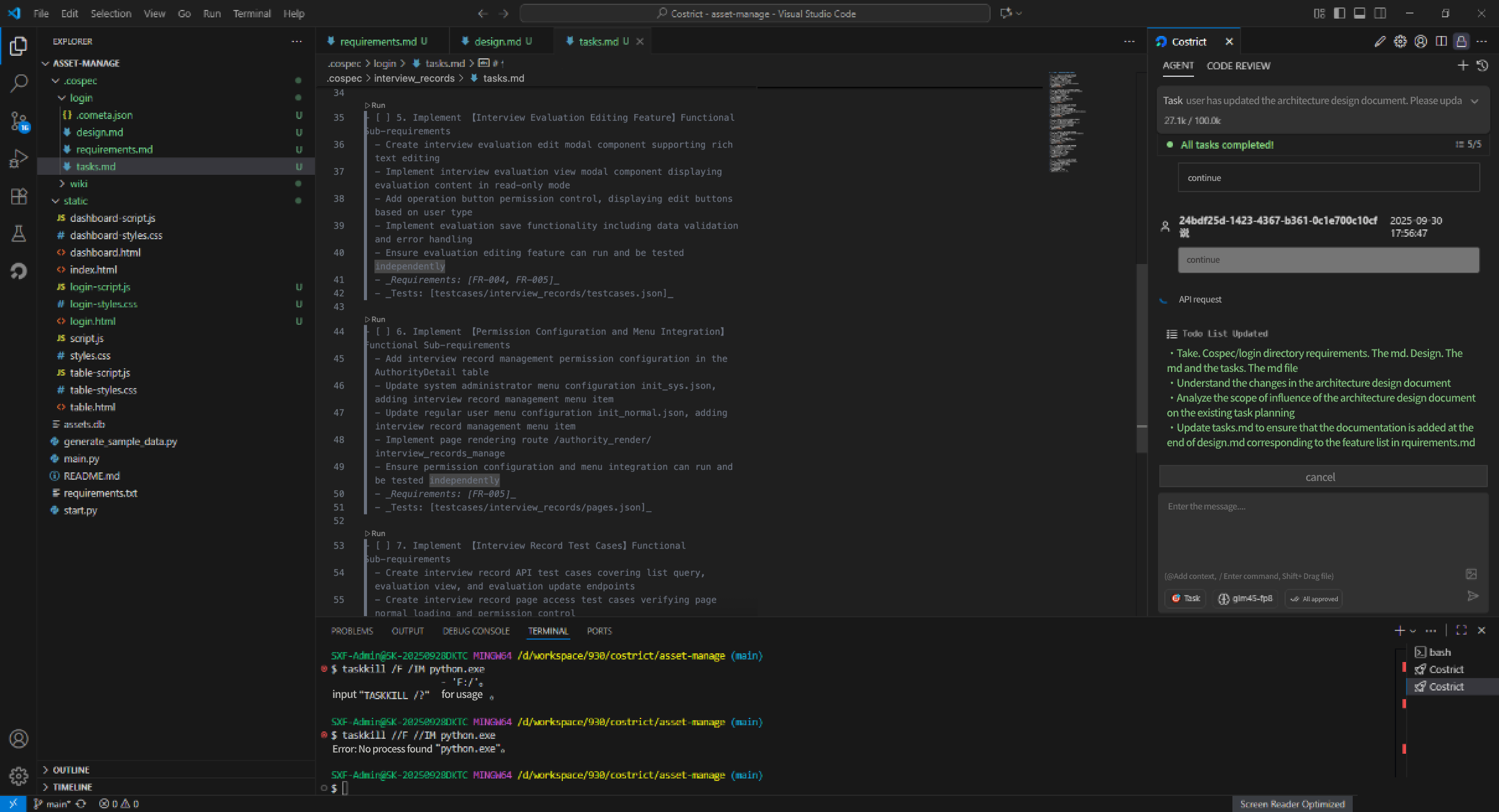Open Costrict task history icon
The width and height of the screenshot is (1499, 812).
(x=1482, y=66)
